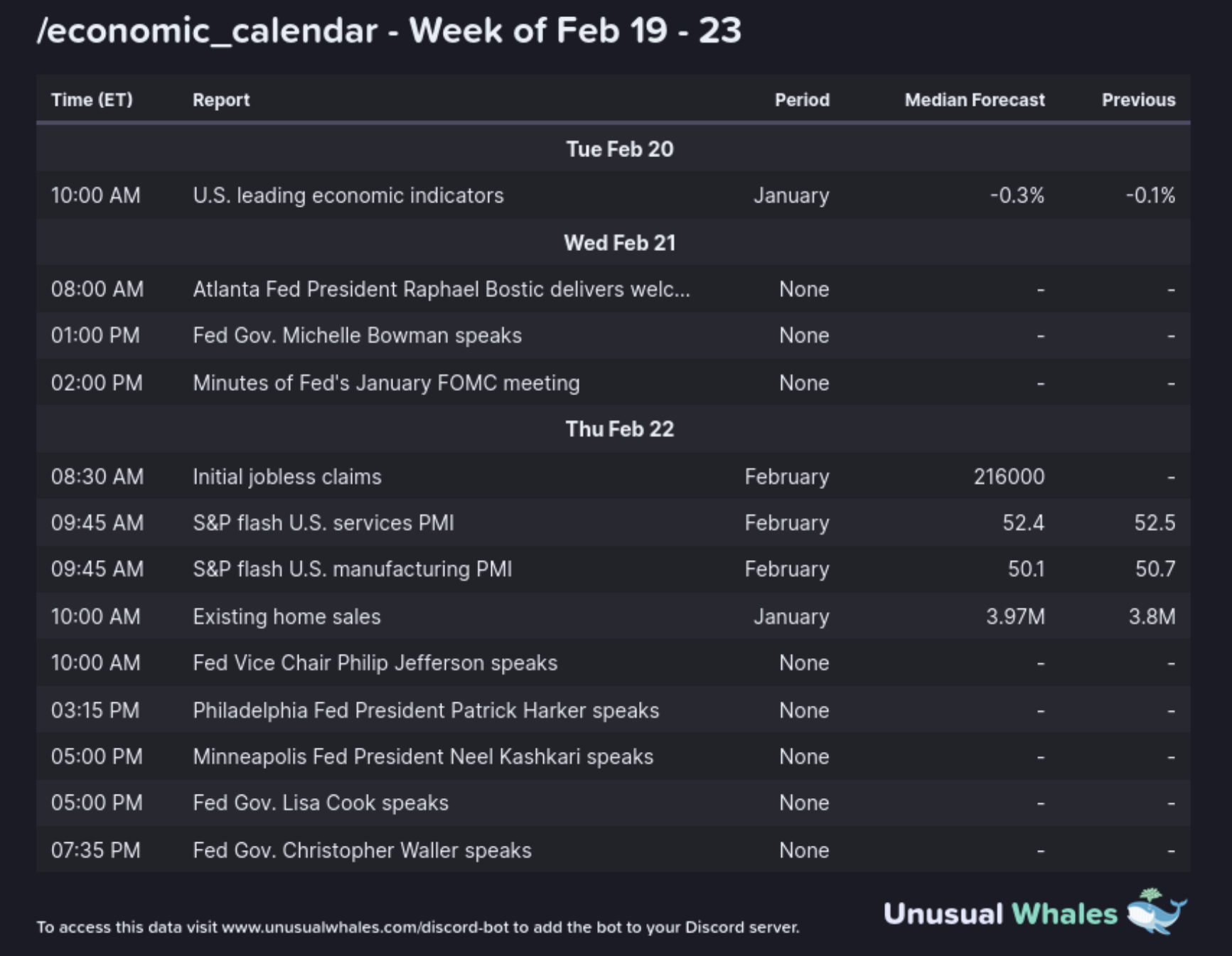Click the Time (ET) column header

point(92,100)
